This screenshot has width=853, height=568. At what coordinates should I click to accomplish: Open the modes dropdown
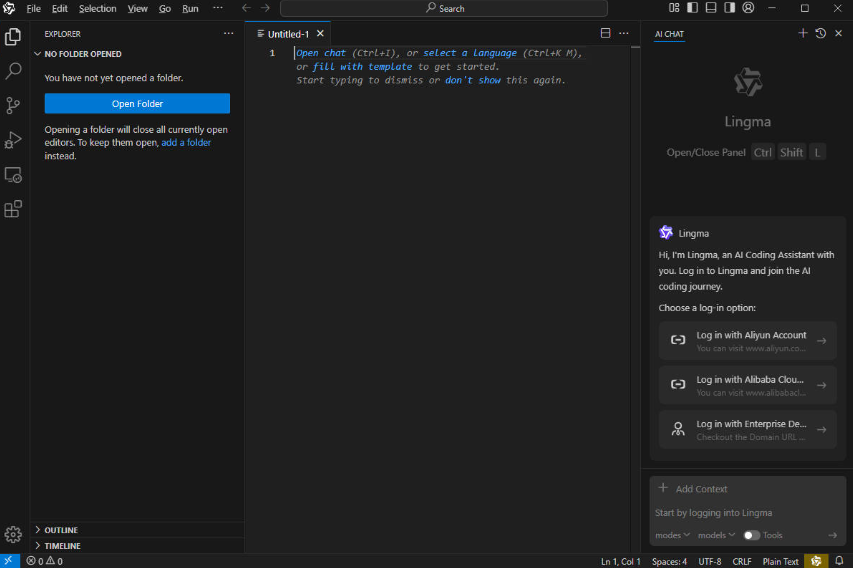pos(672,535)
